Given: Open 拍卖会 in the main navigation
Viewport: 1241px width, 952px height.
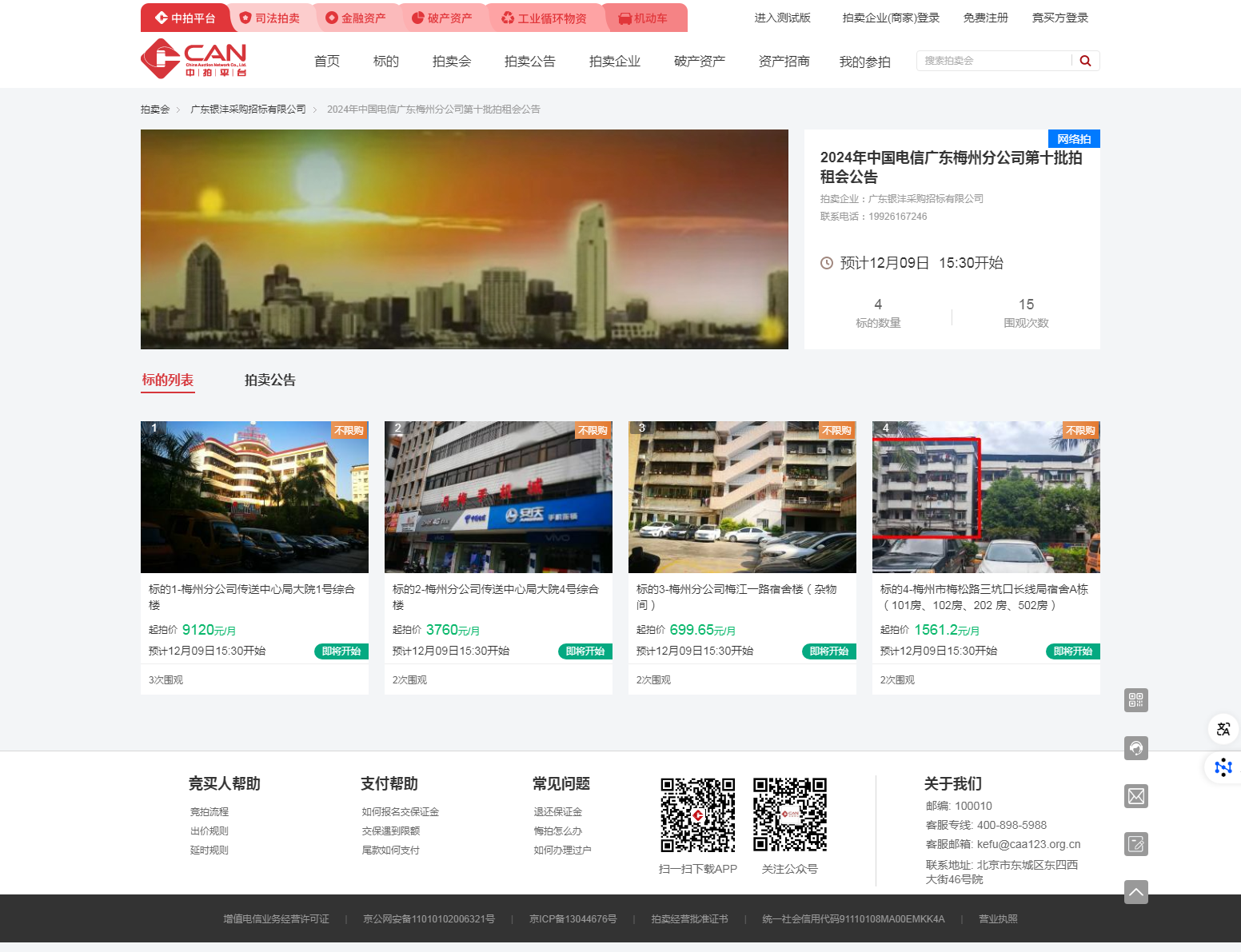Looking at the screenshot, I should [452, 62].
